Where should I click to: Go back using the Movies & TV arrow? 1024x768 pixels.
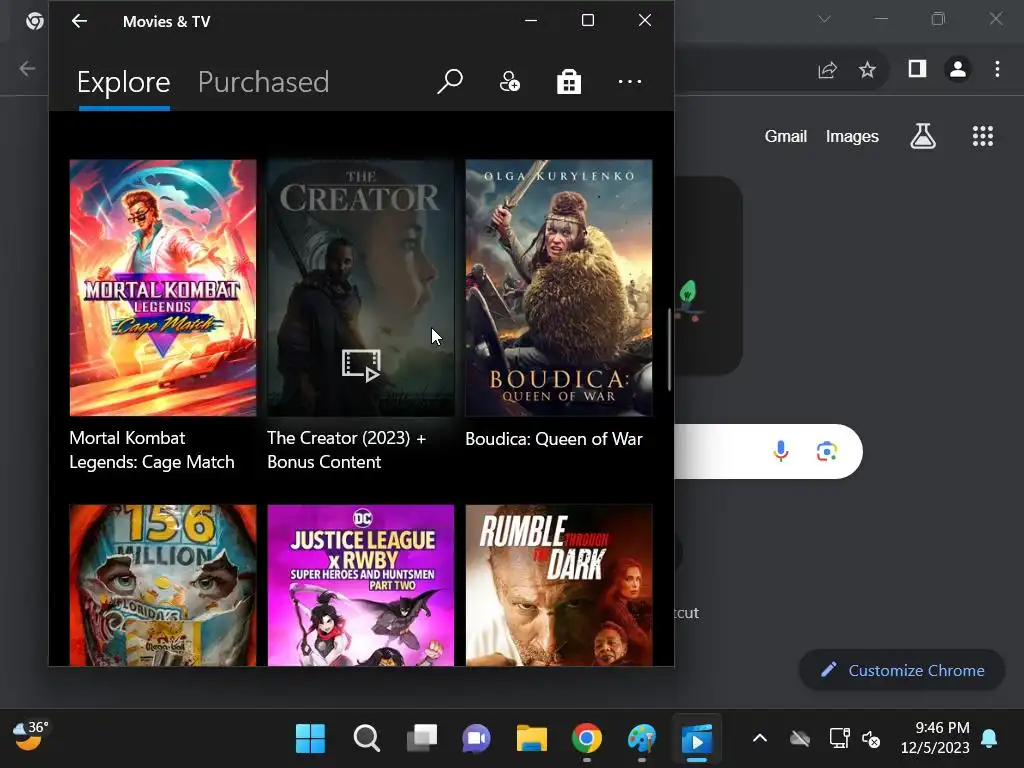[x=79, y=21]
